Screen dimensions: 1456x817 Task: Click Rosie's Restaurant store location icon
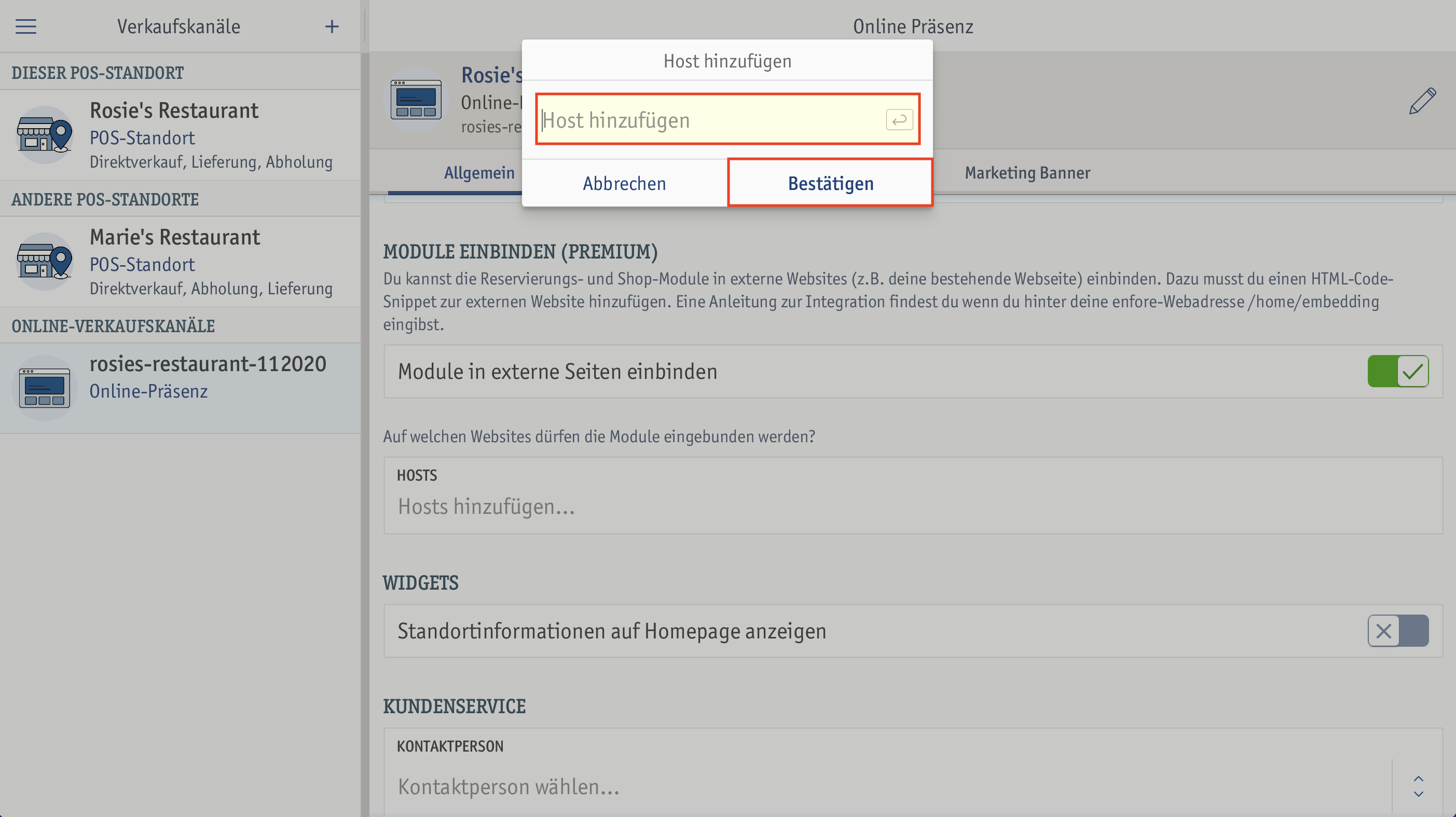coord(45,135)
